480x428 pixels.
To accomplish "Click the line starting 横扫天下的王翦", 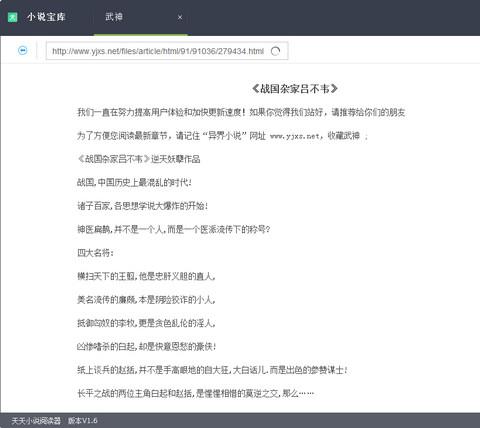I will click(x=146, y=276).
